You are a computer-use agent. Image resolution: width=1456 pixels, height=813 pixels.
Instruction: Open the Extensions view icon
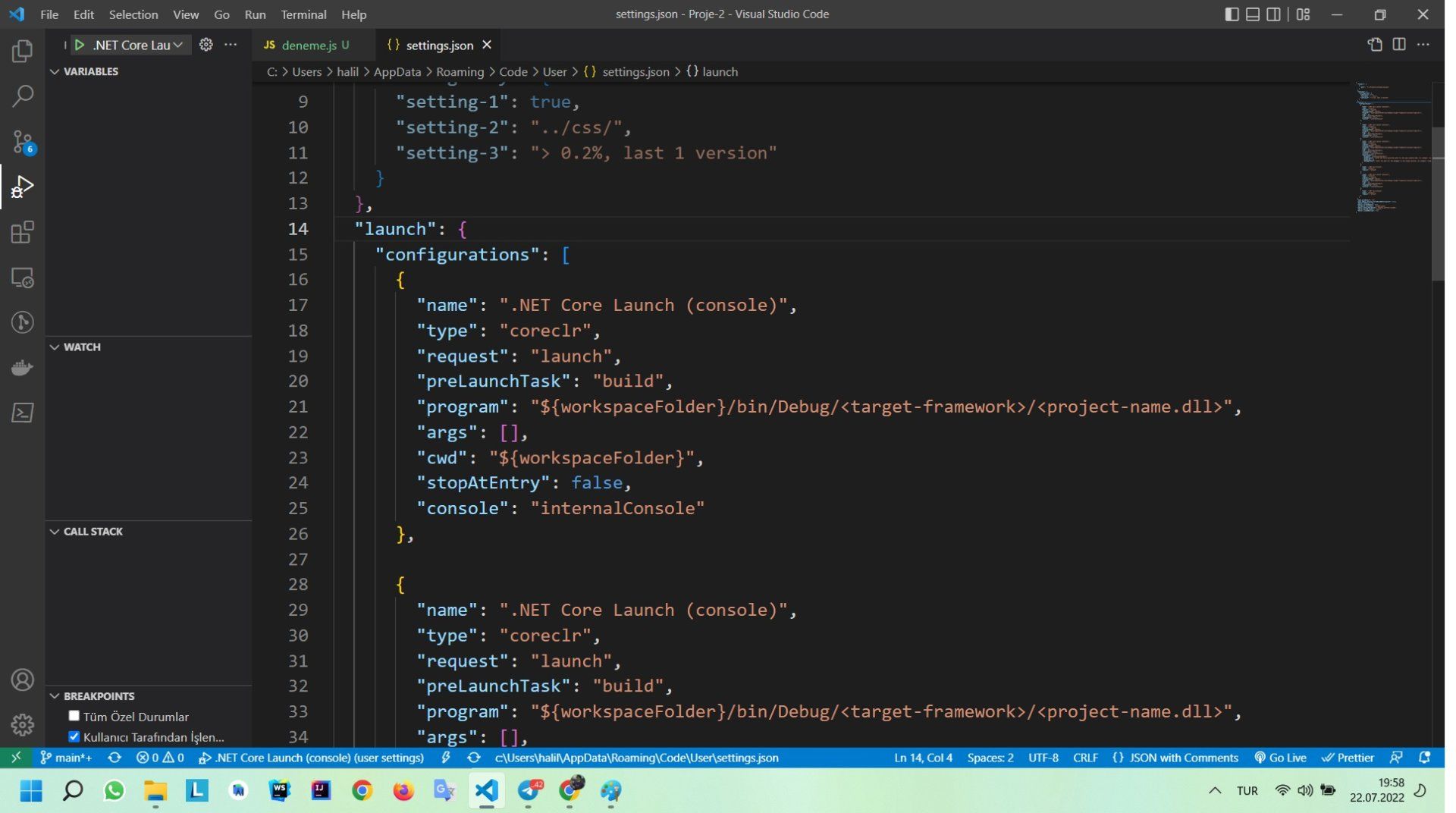coord(22,232)
